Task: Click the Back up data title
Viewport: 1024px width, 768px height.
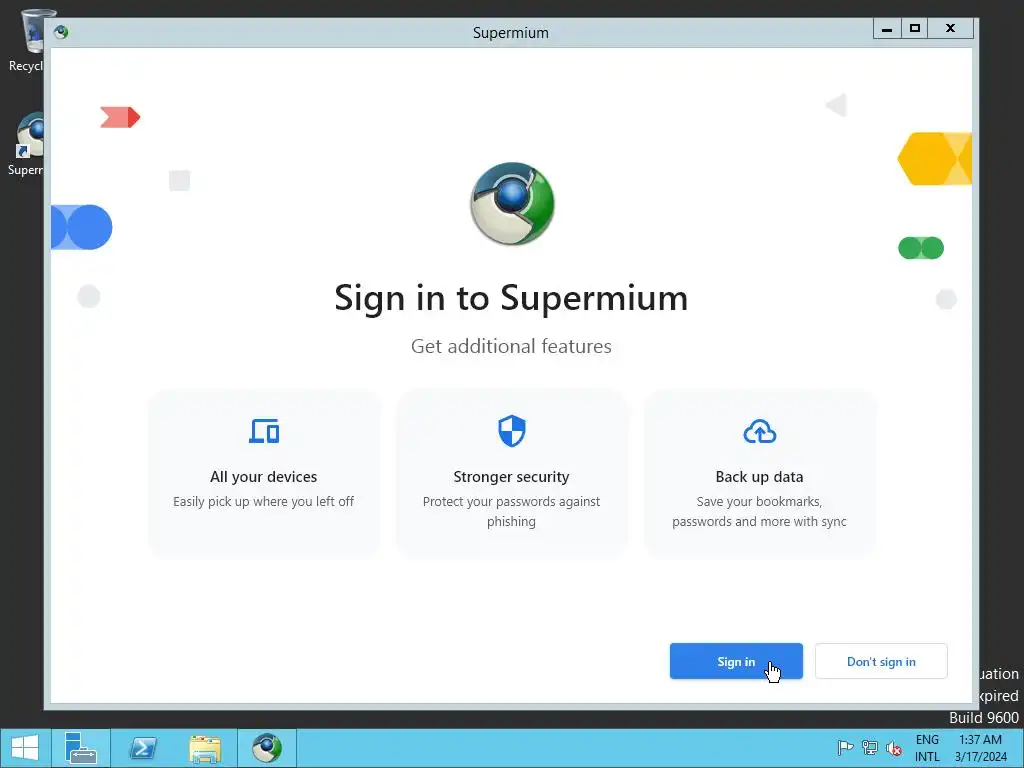Action: (x=760, y=477)
